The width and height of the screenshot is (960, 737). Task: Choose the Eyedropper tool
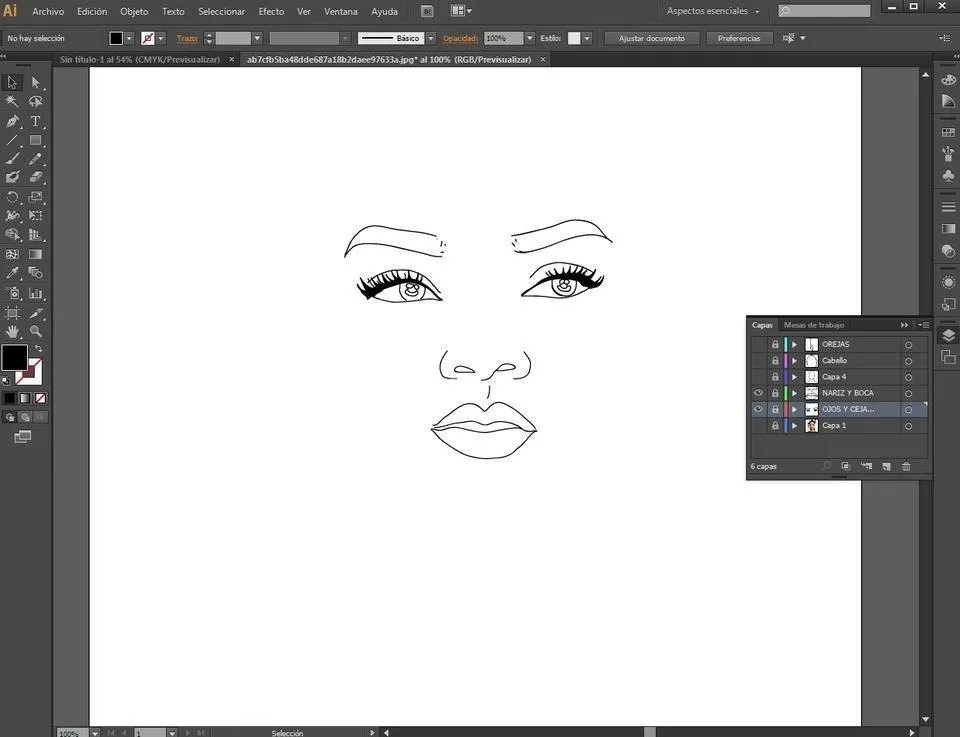click(13, 273)
